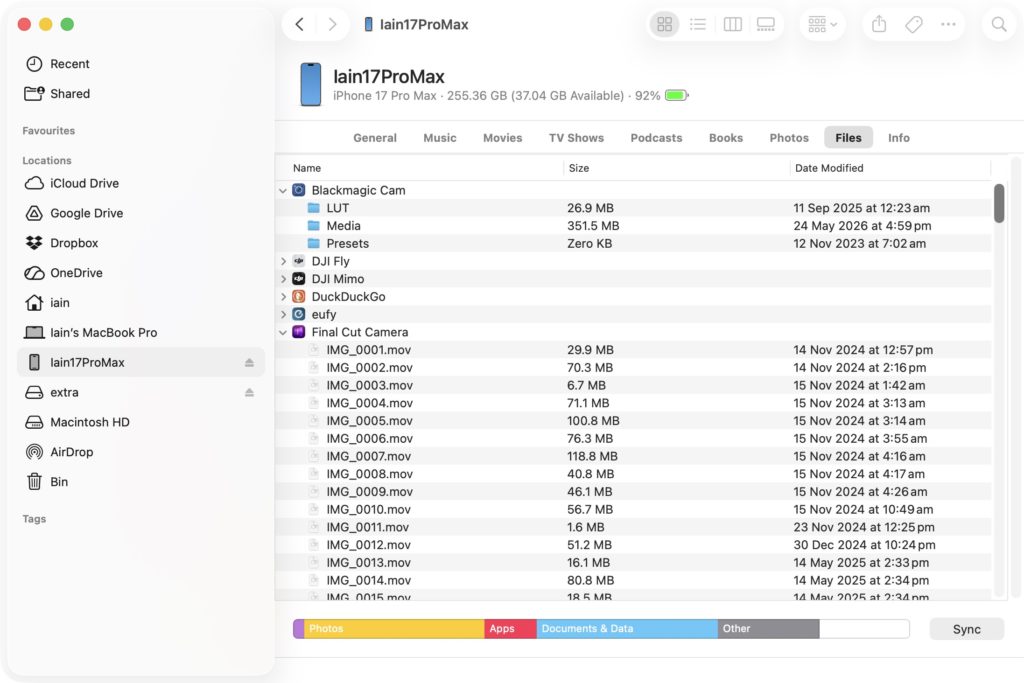
Task: Select the file IMG_0007.mov
Action: [633, 456]
